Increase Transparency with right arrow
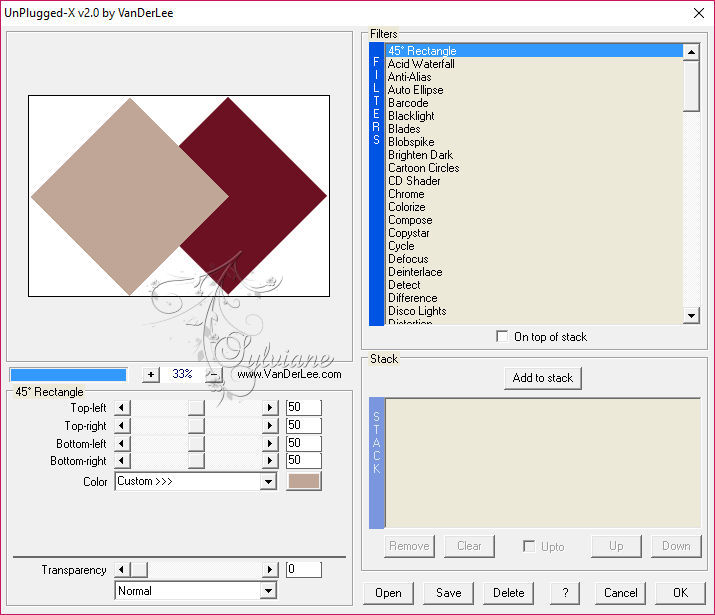 point(270,569)
